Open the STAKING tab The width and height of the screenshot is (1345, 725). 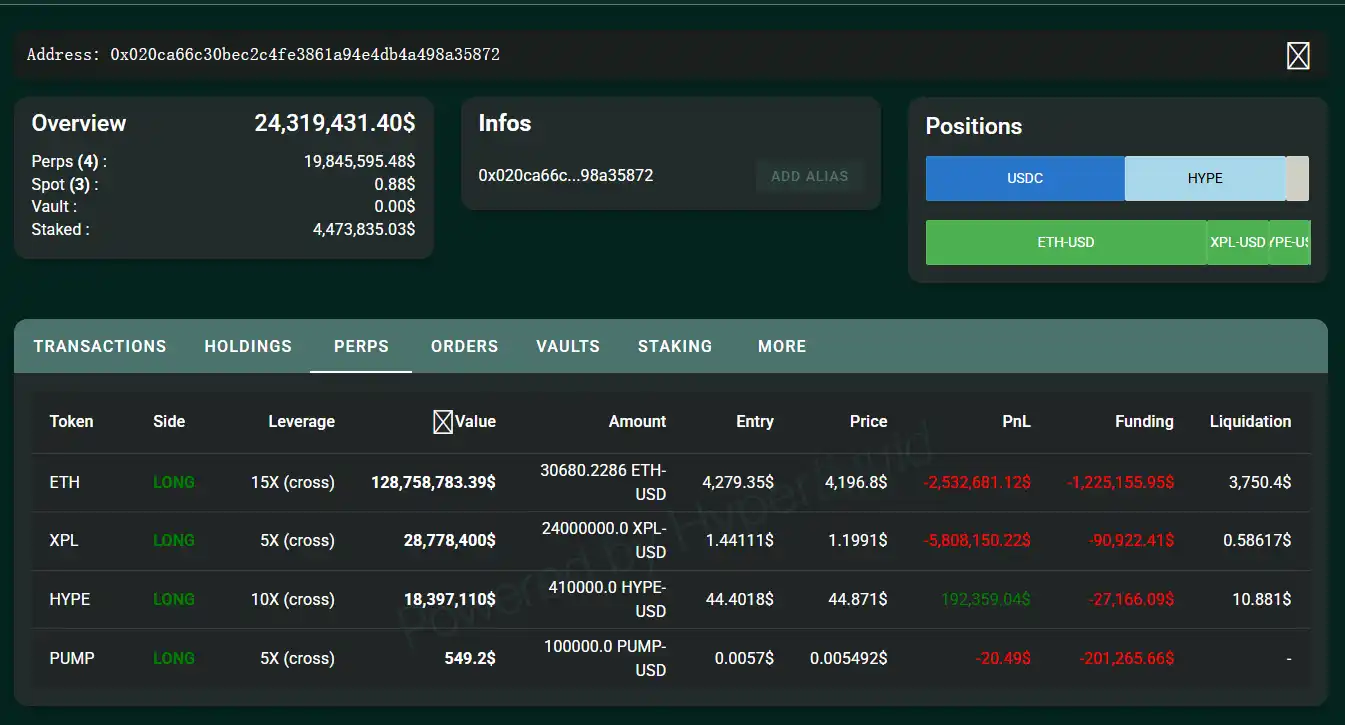click(x=675, y=346)
